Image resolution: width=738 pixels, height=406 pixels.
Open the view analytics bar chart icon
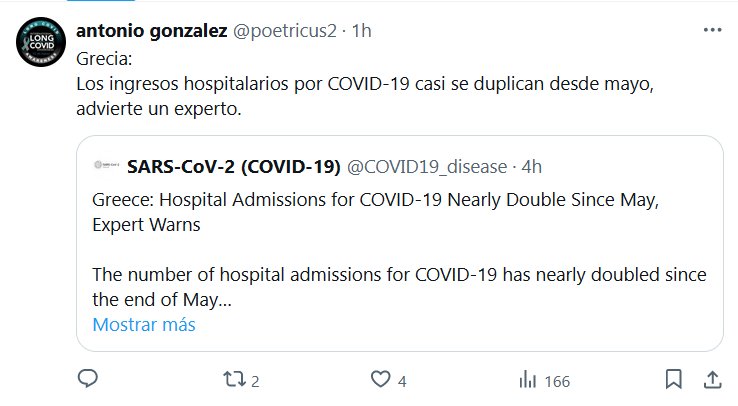[x=527, y=380]
